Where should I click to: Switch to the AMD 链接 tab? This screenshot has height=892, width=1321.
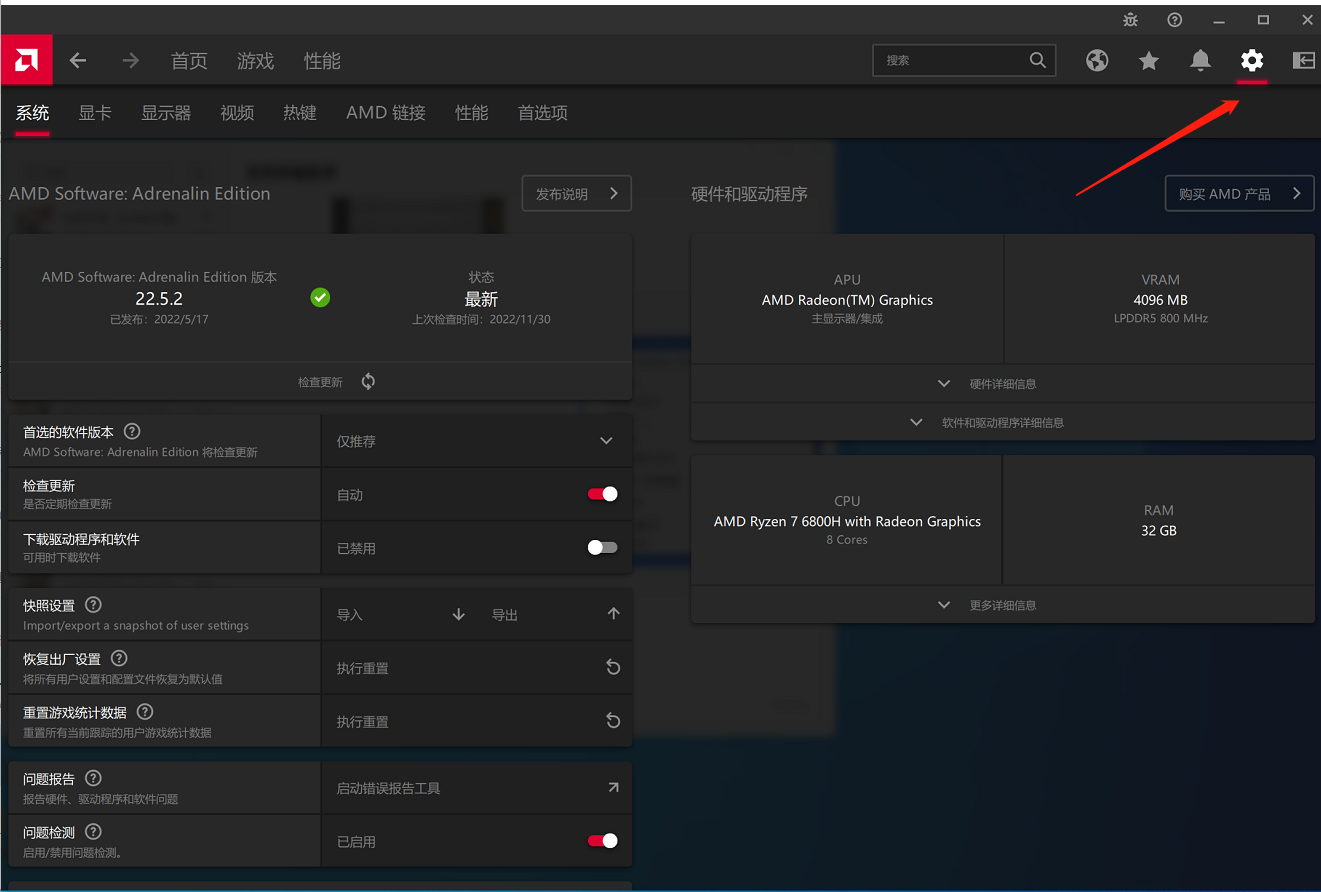point(386,113)
